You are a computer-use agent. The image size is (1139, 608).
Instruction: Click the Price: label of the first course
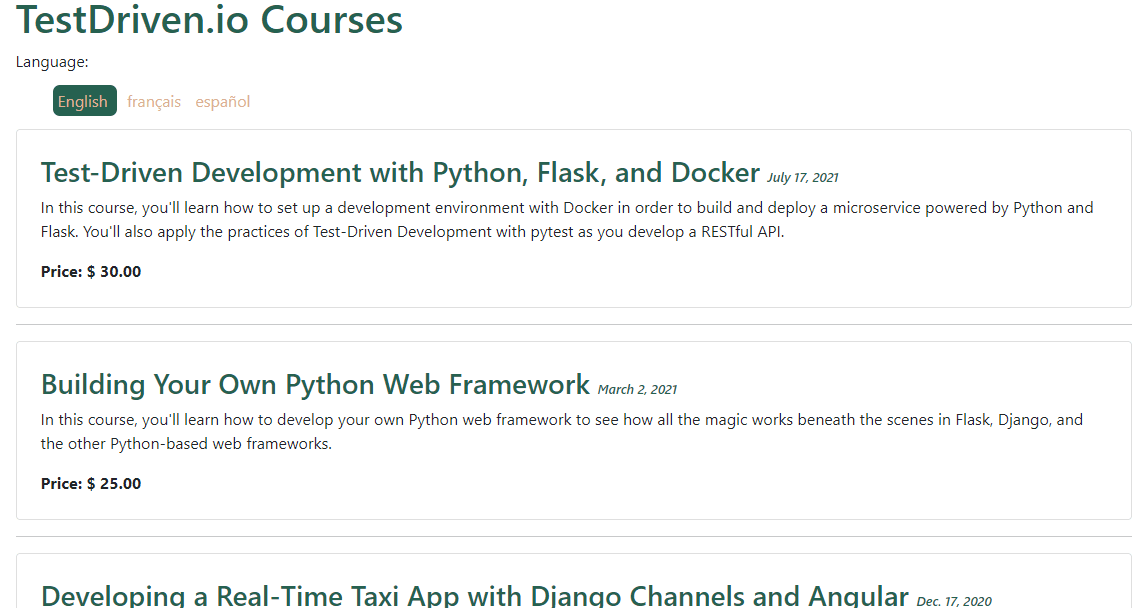(60, 271)
